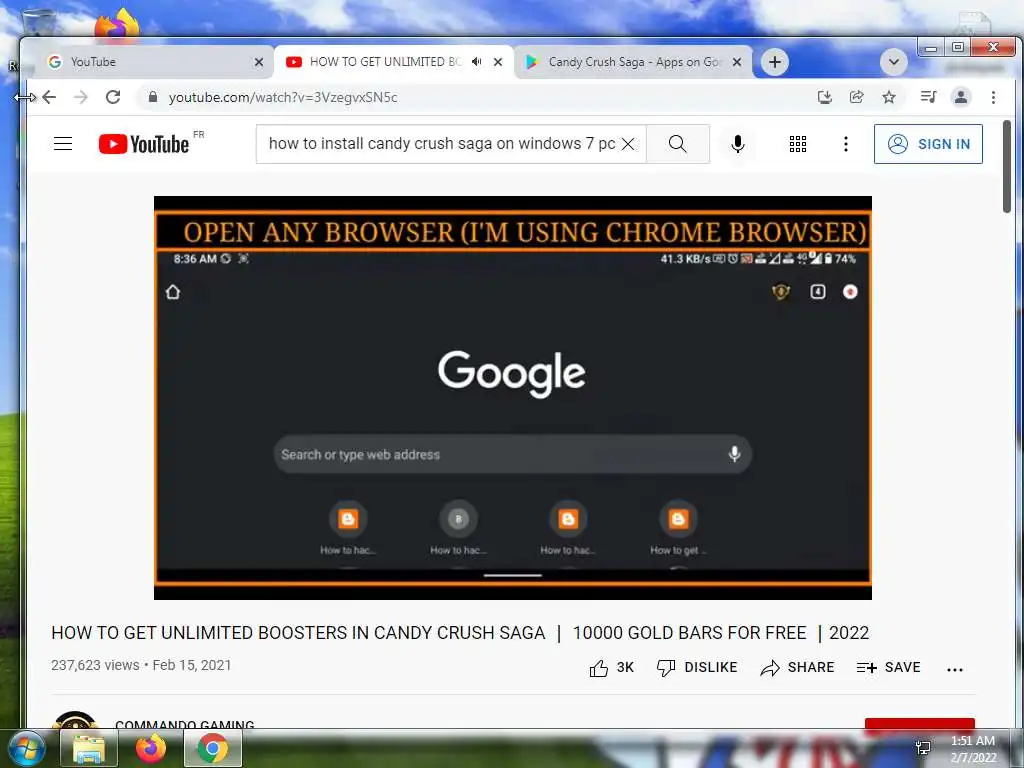1024x768 pixels.
Task: Click the video title text
Action: 460,633
